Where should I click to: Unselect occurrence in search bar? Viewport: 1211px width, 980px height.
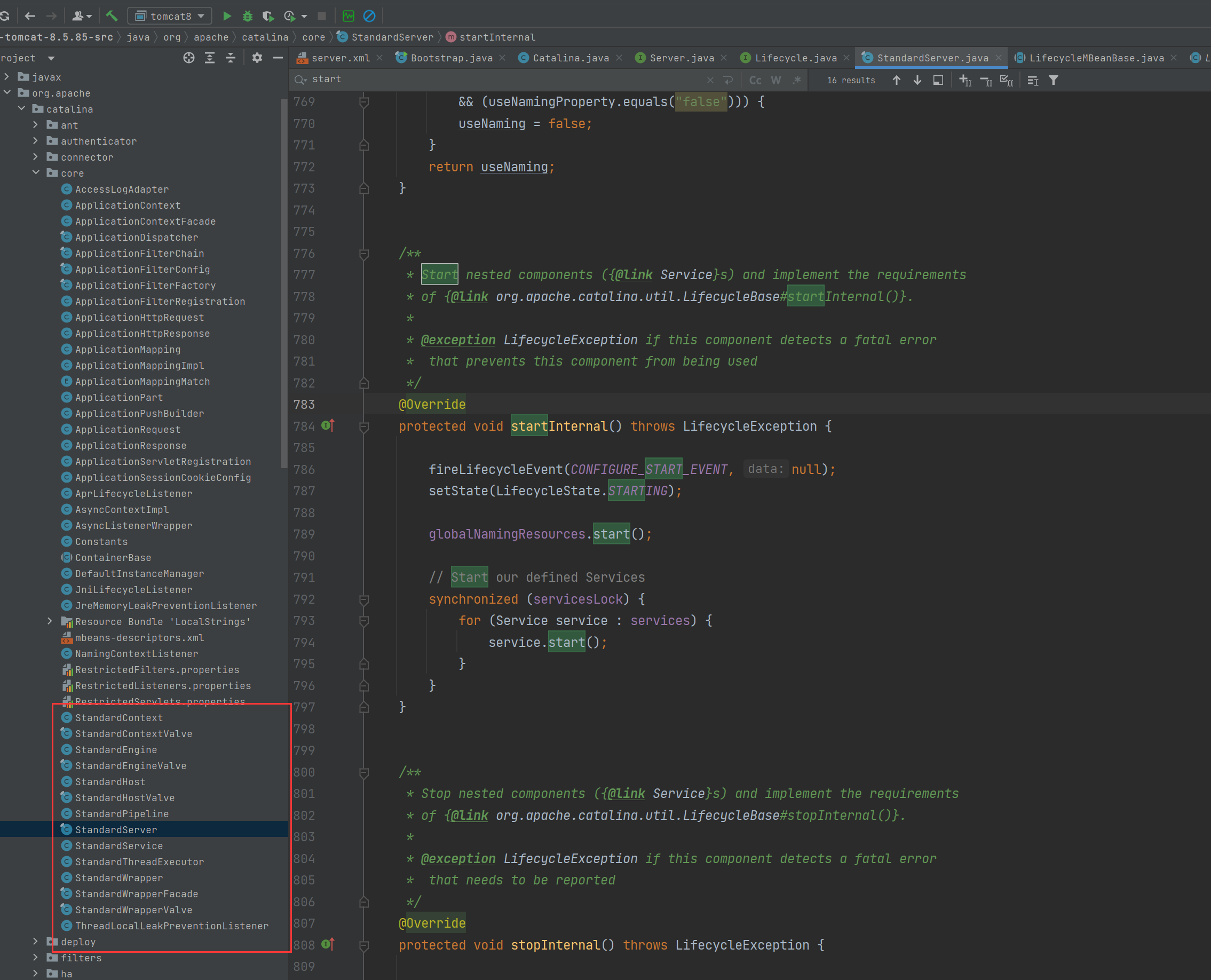[986, 80]
